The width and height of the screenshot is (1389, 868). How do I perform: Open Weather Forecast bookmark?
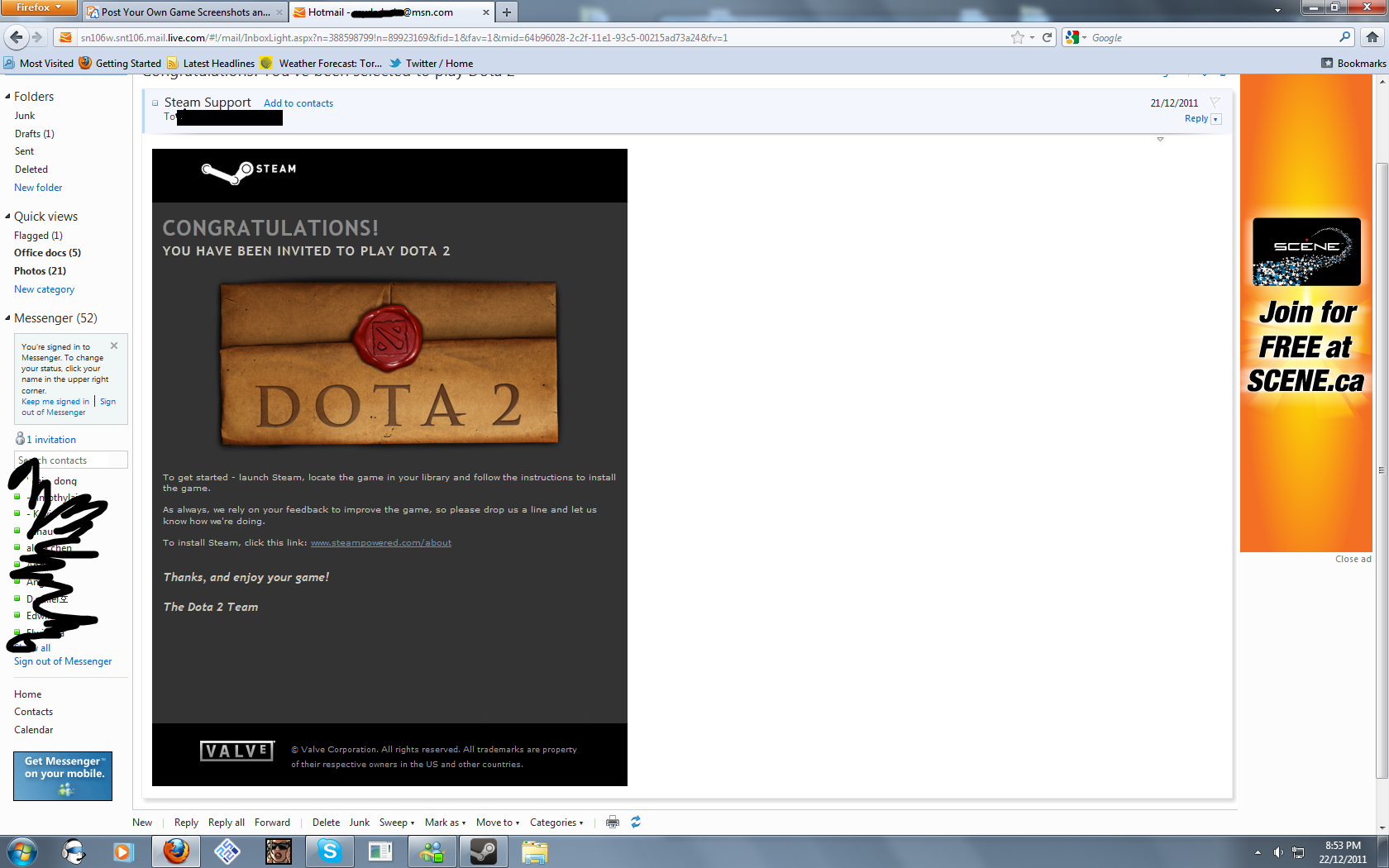coord(322,63)
